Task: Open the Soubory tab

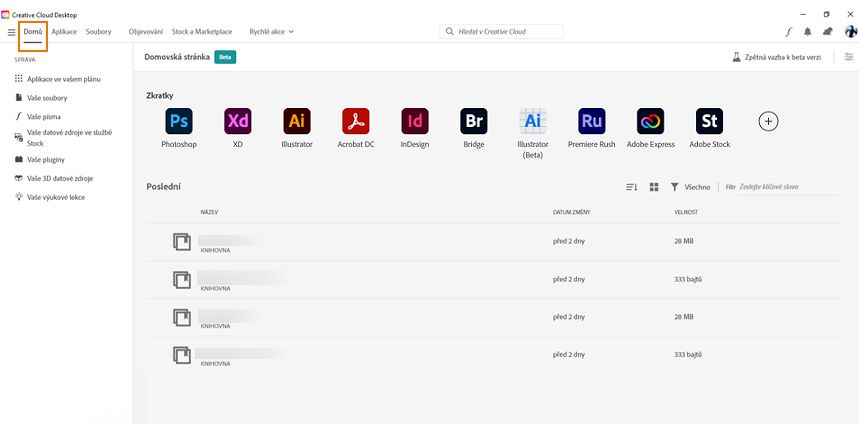Action: click(99, 32)
